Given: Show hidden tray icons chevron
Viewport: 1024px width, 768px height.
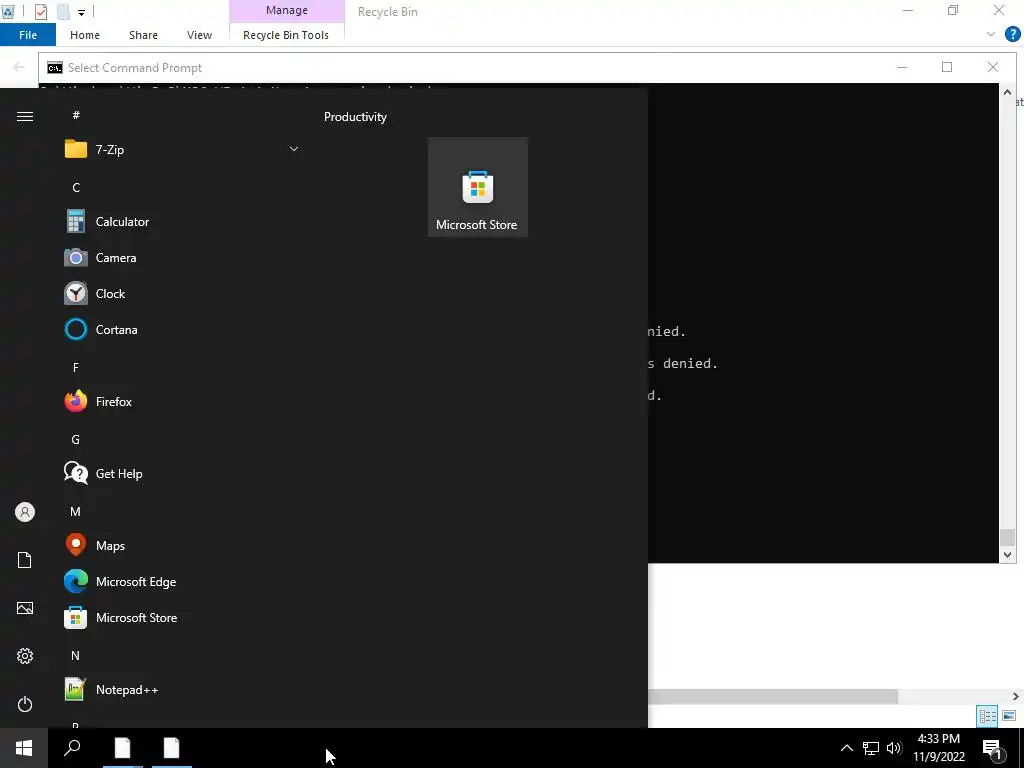Looking at the screenshot, I should tap(846, 748).
